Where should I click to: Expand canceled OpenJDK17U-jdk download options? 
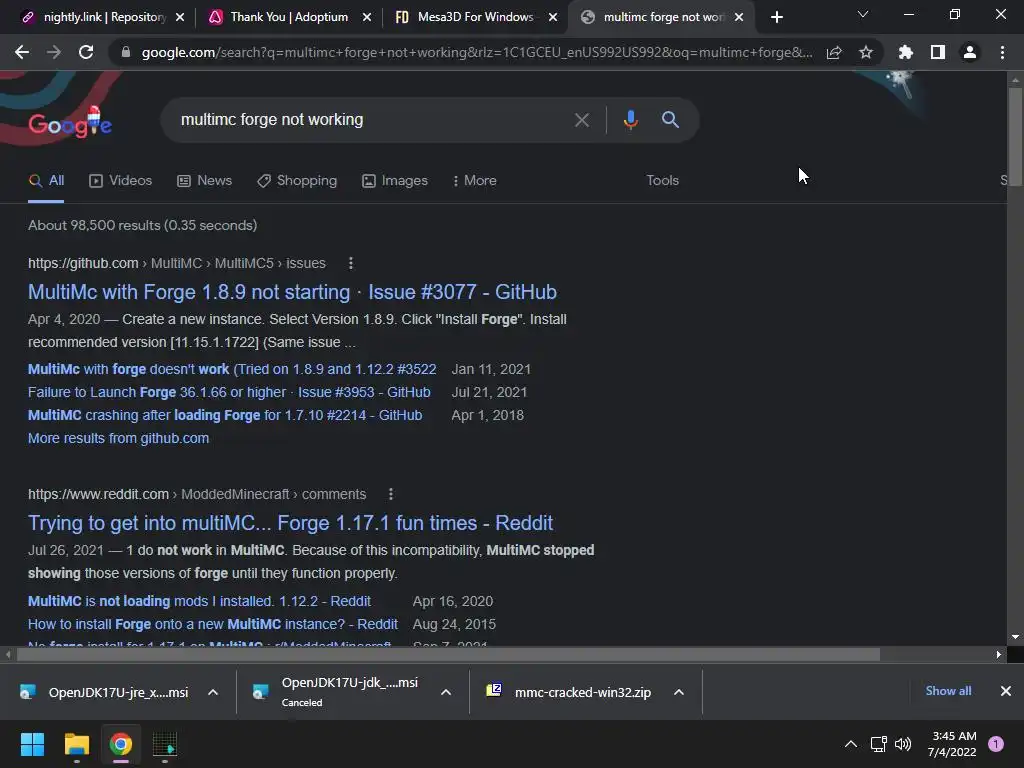445,692
